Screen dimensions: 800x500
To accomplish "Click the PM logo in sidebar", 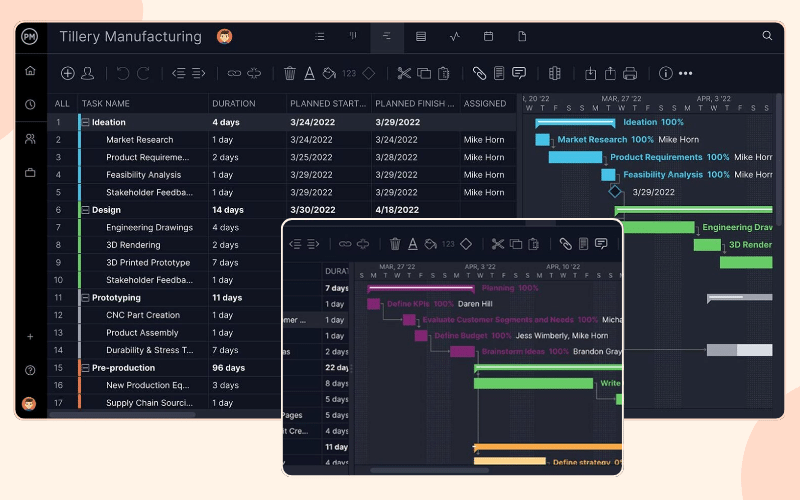I will (x=30, y=37).
